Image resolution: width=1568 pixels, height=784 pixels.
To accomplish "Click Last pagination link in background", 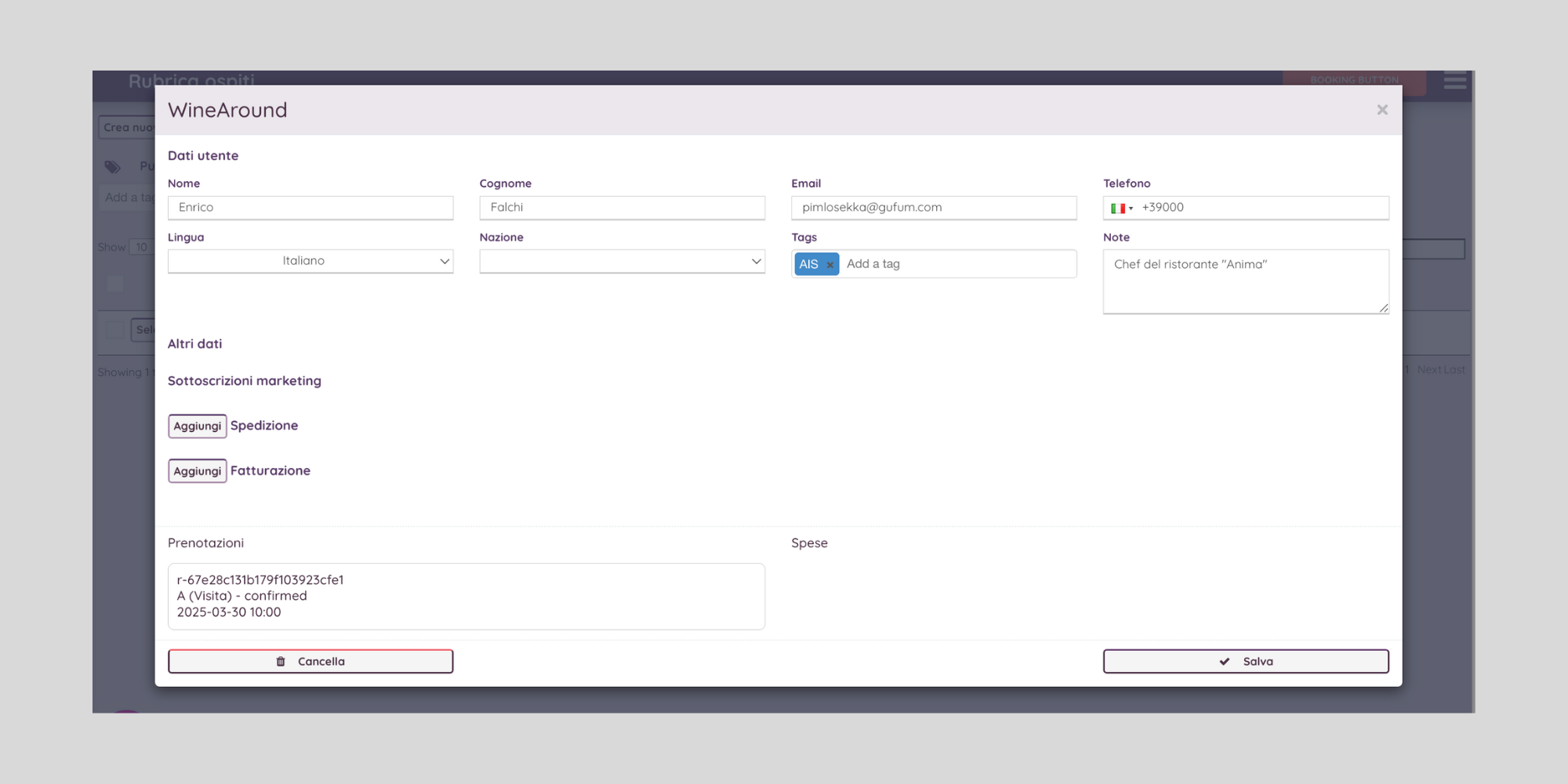I will pyautogui.click(x=1454, y=369).
